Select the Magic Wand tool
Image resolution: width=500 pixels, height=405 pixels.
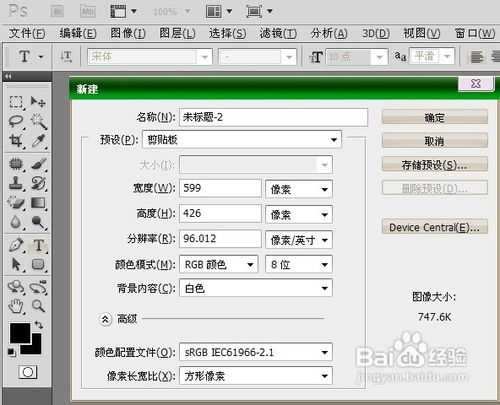click(38, 121)
